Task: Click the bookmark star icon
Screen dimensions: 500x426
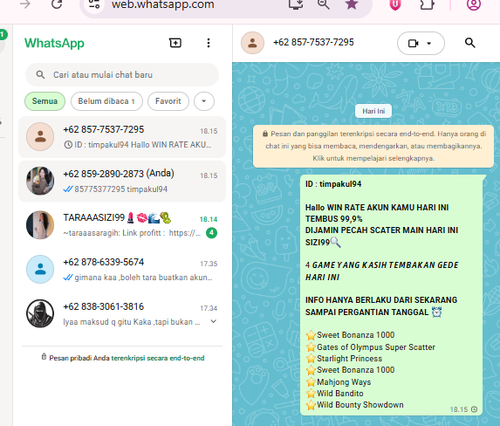Action: pos(351,4)
